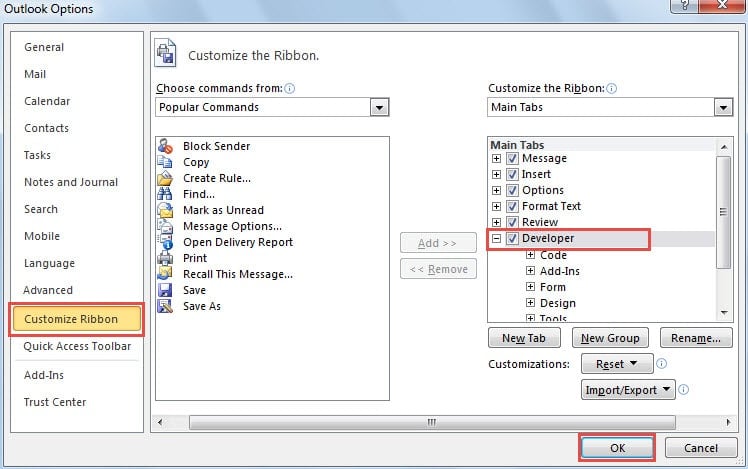Click the Recall This Message icon
Viewport: 748px width, 469px height.
click(165, 274)
